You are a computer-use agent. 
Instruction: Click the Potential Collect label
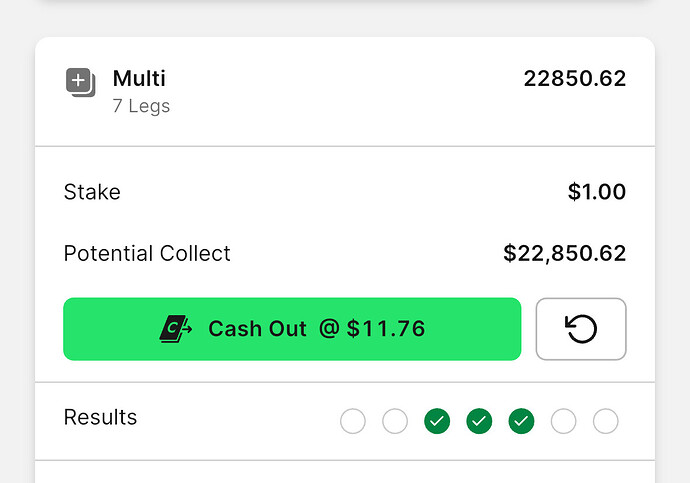point(147,253)
